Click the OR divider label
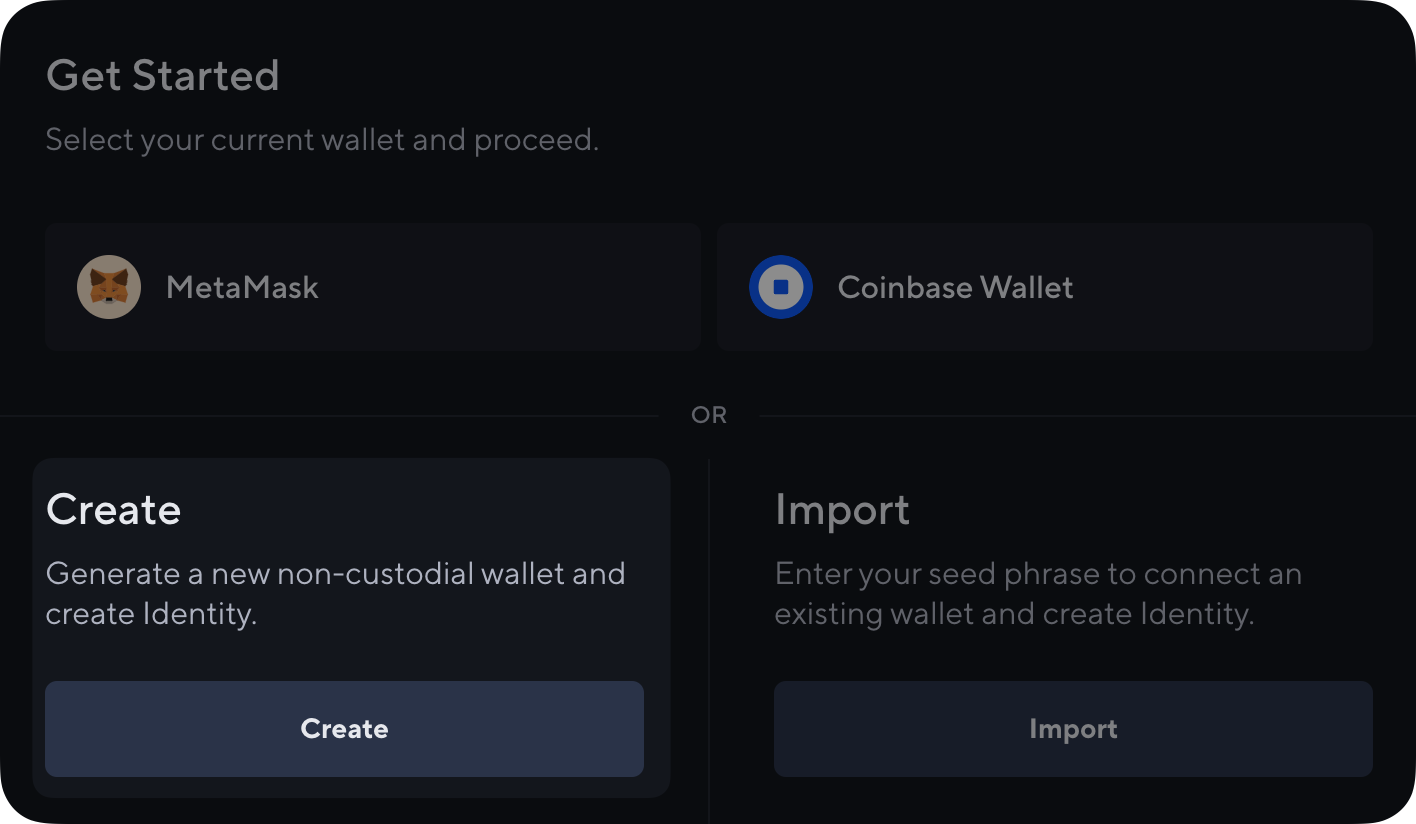Viewport: 1416px width, 824px height. (x=708, y=414)
